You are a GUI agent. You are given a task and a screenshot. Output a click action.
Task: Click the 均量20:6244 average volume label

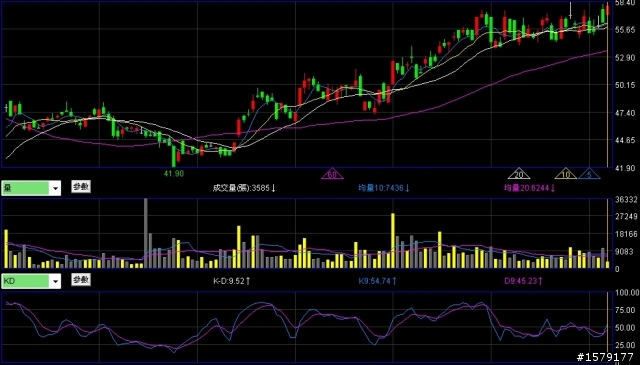pos(529,188)
